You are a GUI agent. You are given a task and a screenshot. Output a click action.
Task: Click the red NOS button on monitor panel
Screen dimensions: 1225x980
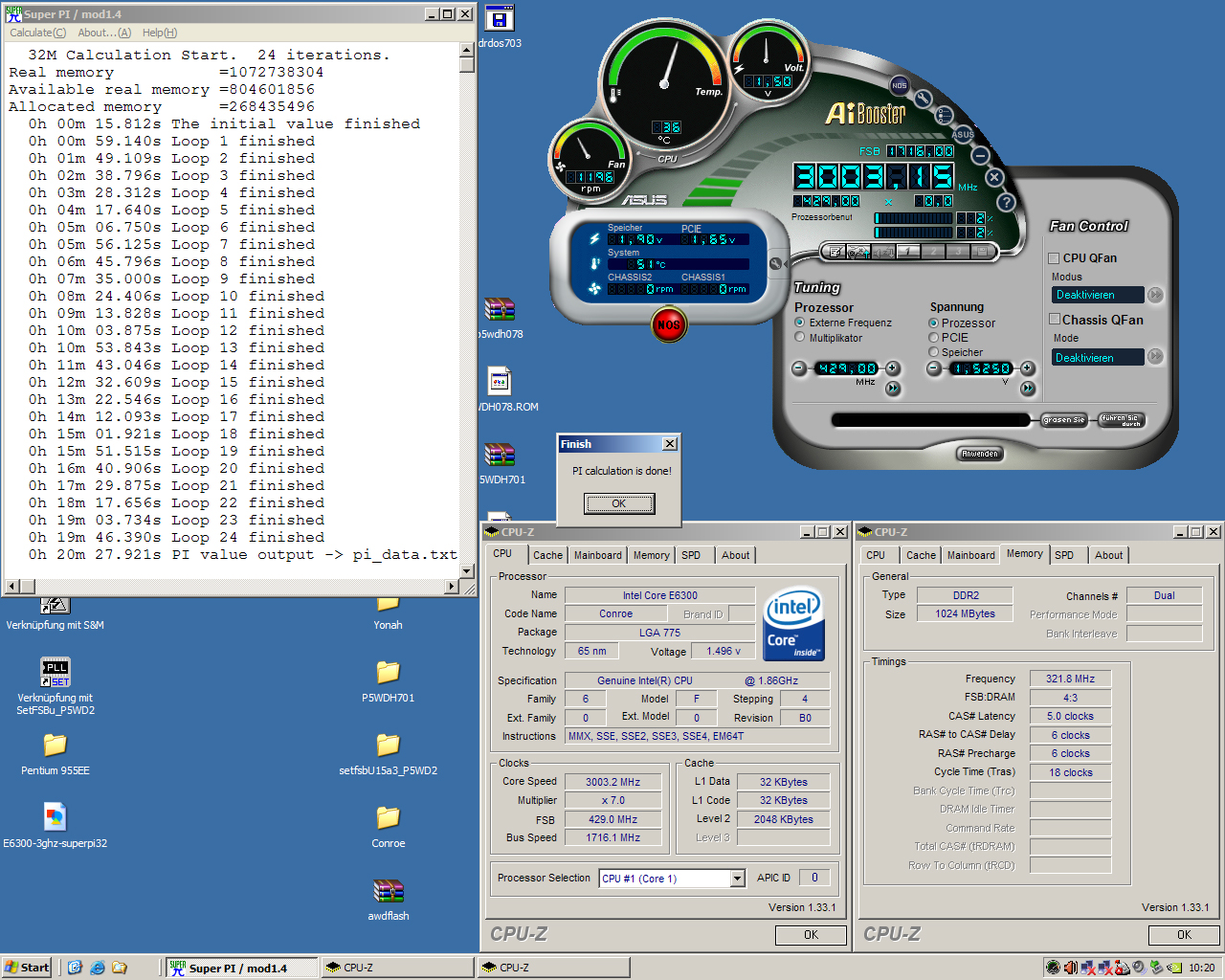pos(668,325)
